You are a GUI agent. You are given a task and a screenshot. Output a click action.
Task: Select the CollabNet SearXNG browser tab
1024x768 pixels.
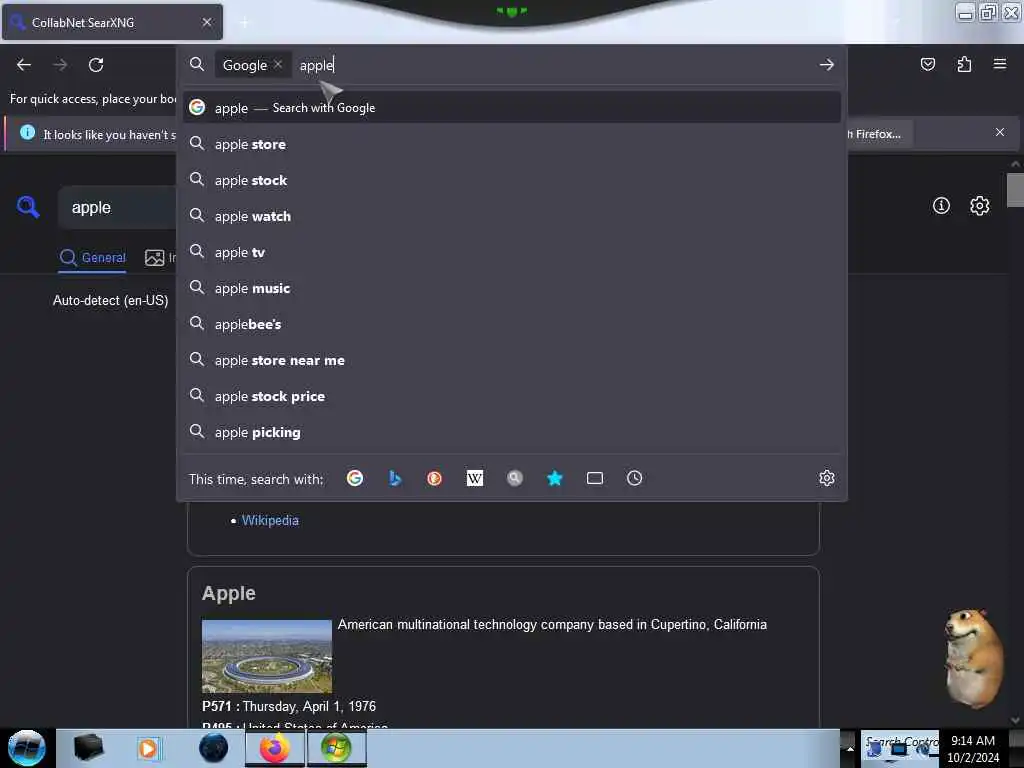click(112, 22)
